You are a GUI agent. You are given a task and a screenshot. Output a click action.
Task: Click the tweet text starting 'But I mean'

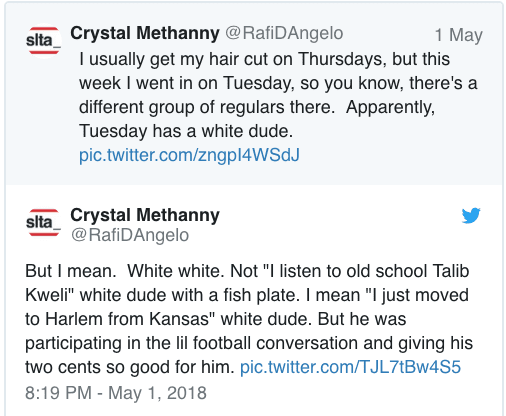249,319
